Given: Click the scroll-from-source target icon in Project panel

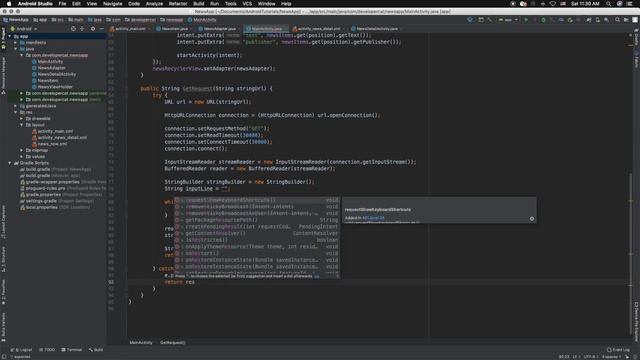Looking at the screenshot, I should tap(73, 29).
